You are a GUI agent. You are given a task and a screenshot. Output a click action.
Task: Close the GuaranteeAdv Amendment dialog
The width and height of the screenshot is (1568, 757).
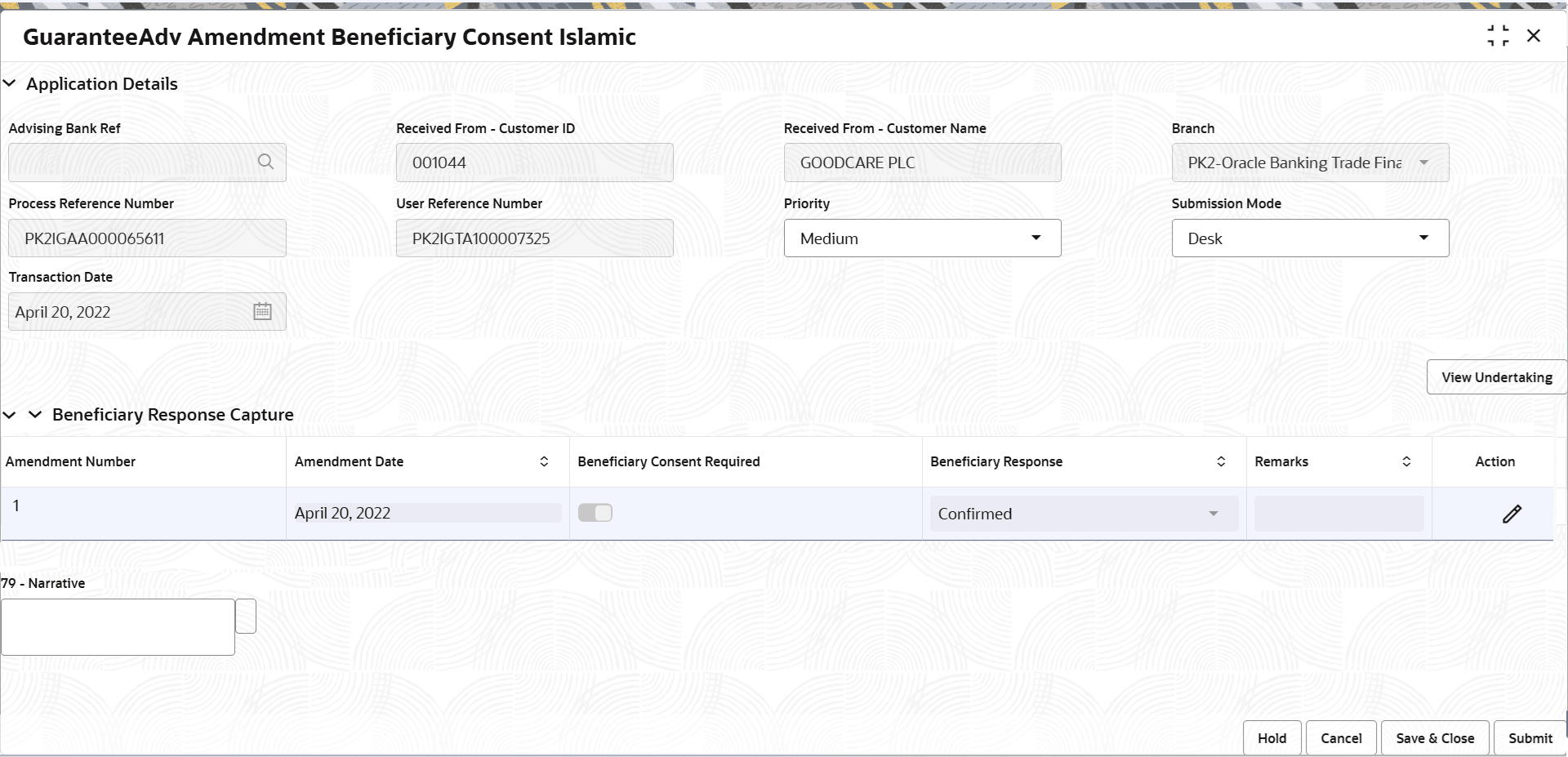1534,36
